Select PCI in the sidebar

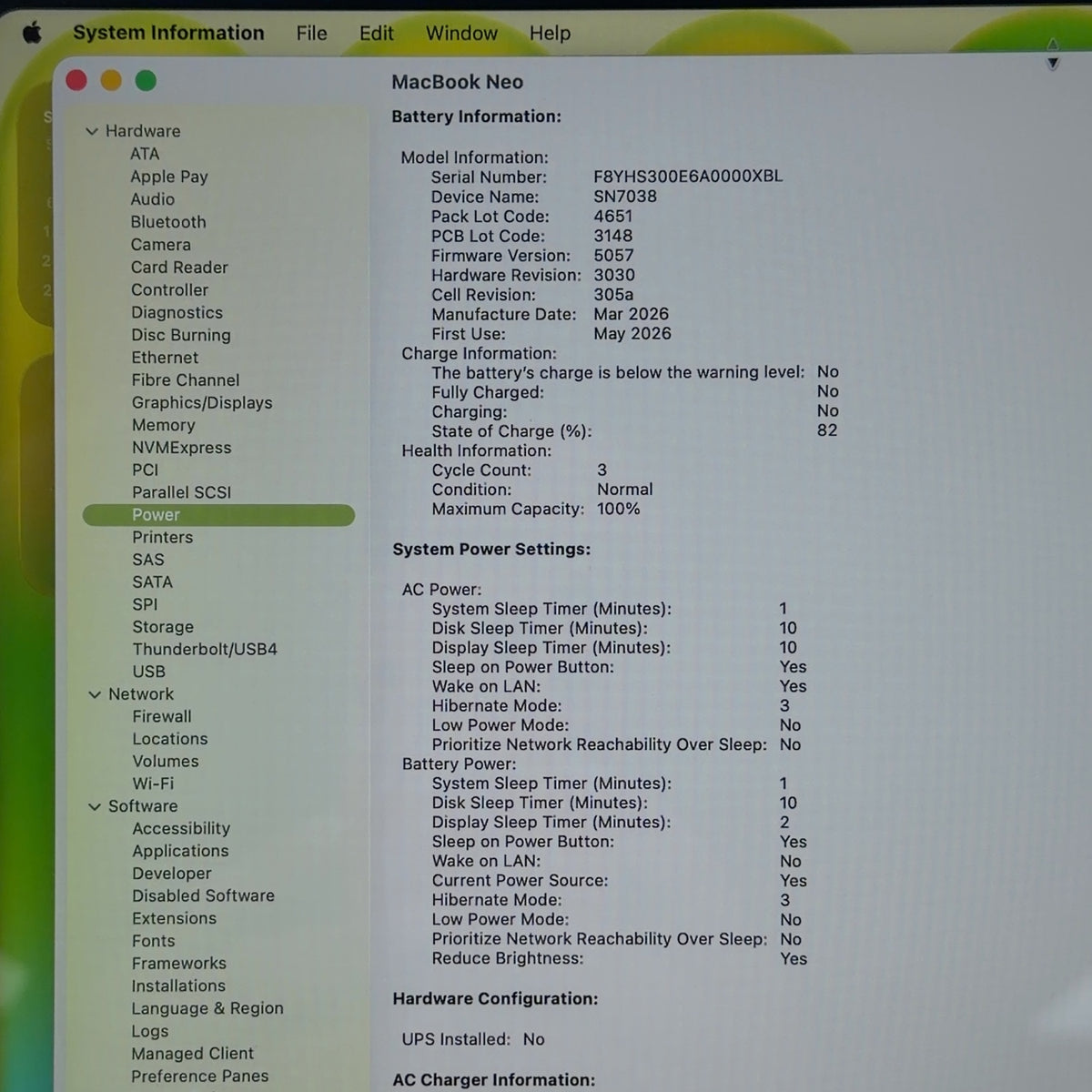point(146,470)
